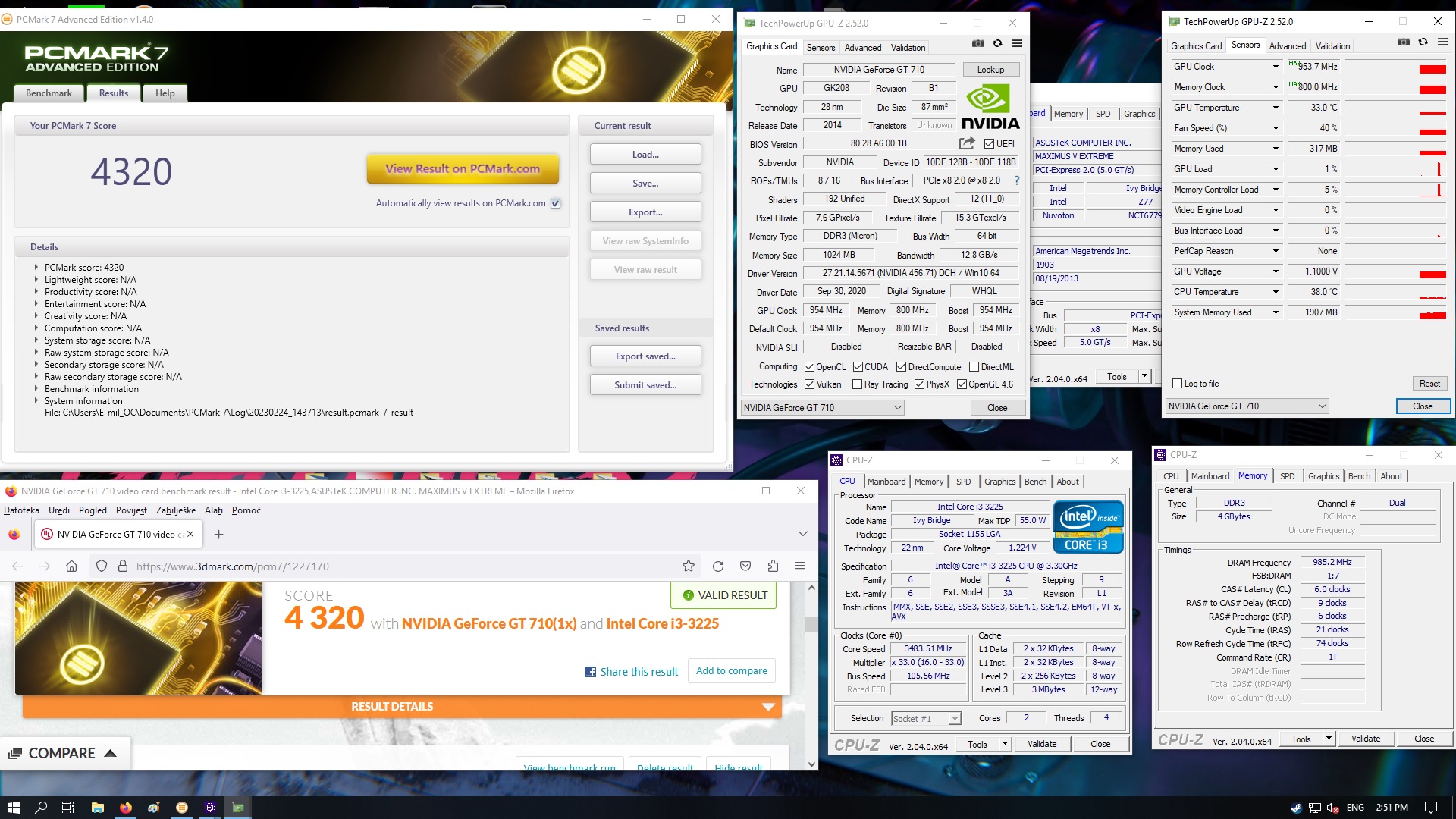Click the muted volume tray icon
This screenshot has height=819, width=1456.
(1333, 808)
